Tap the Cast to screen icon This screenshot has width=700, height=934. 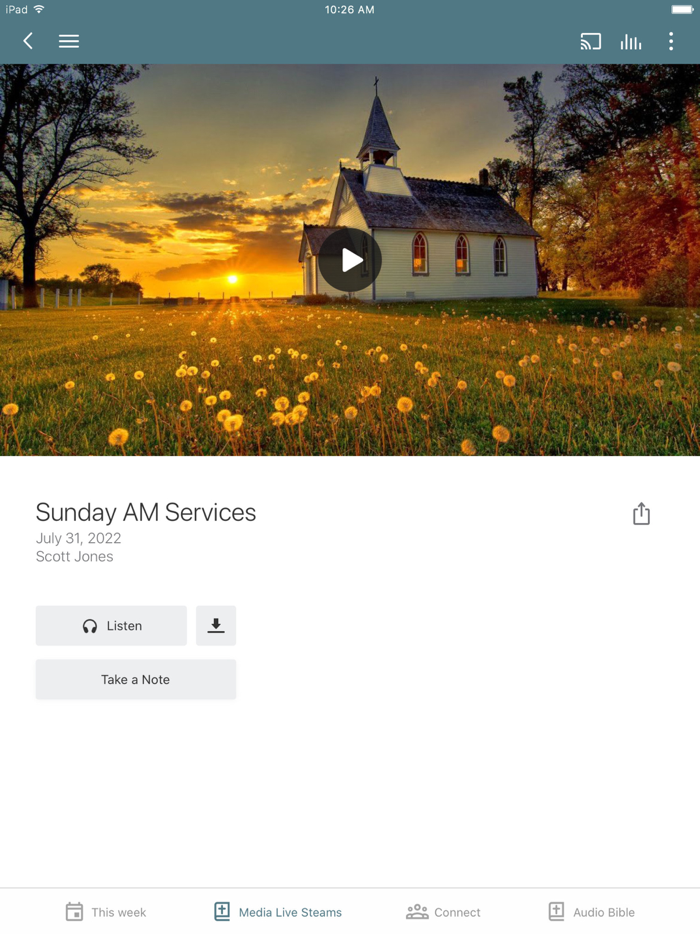[590, 41]
